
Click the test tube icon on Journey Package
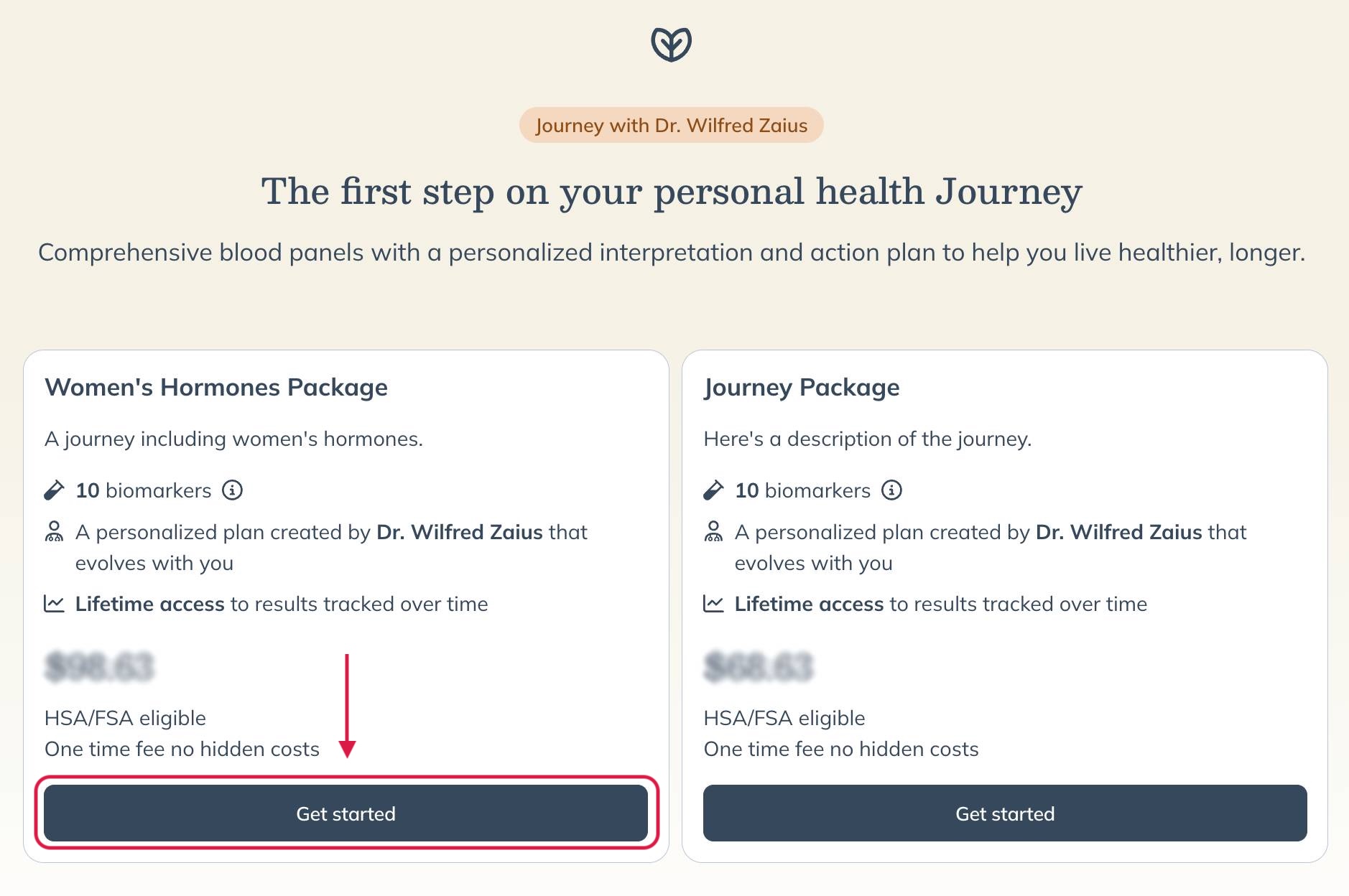point(712,490)
